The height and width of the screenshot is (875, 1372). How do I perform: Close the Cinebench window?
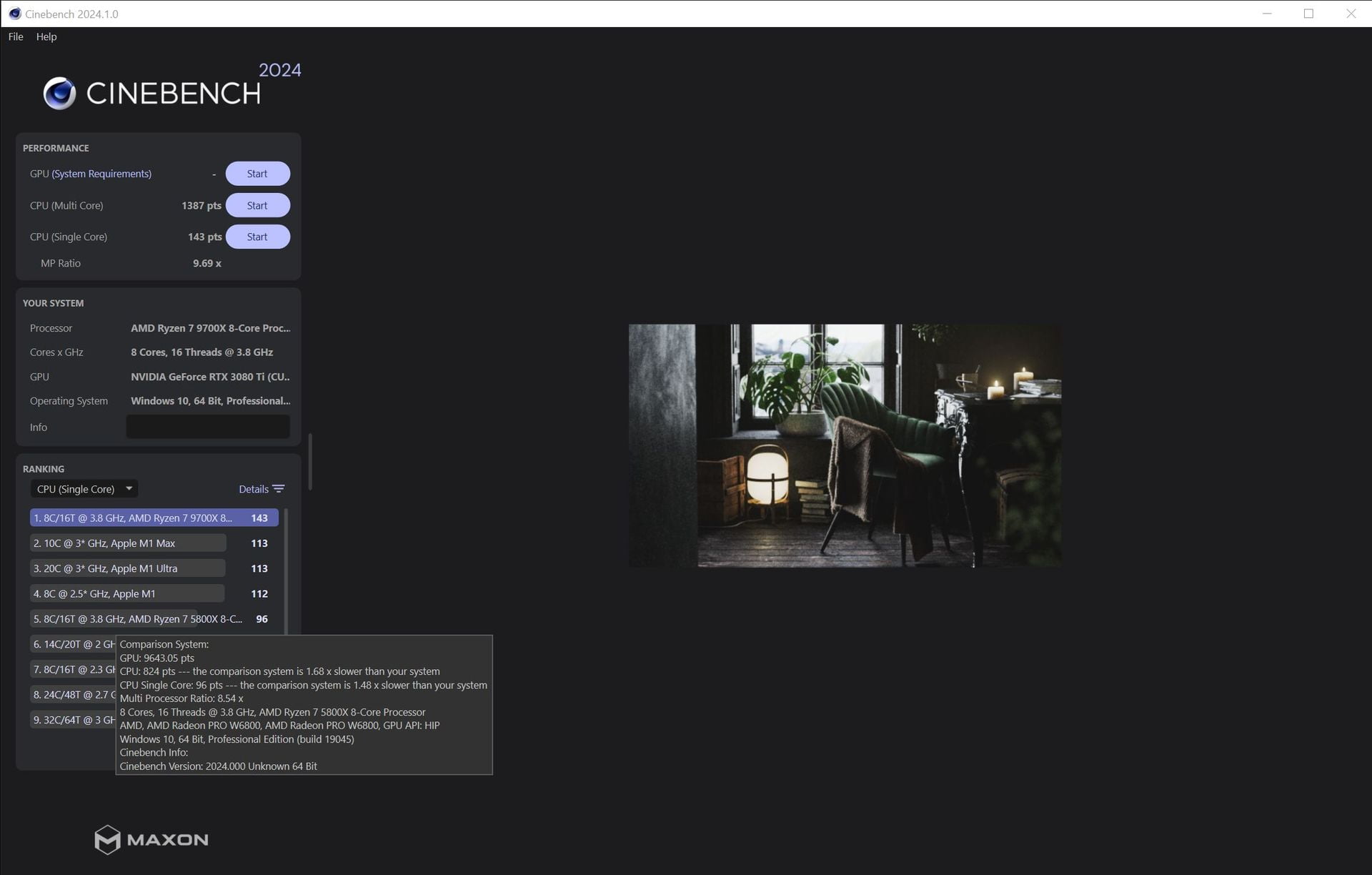(x=1351, y=14)
